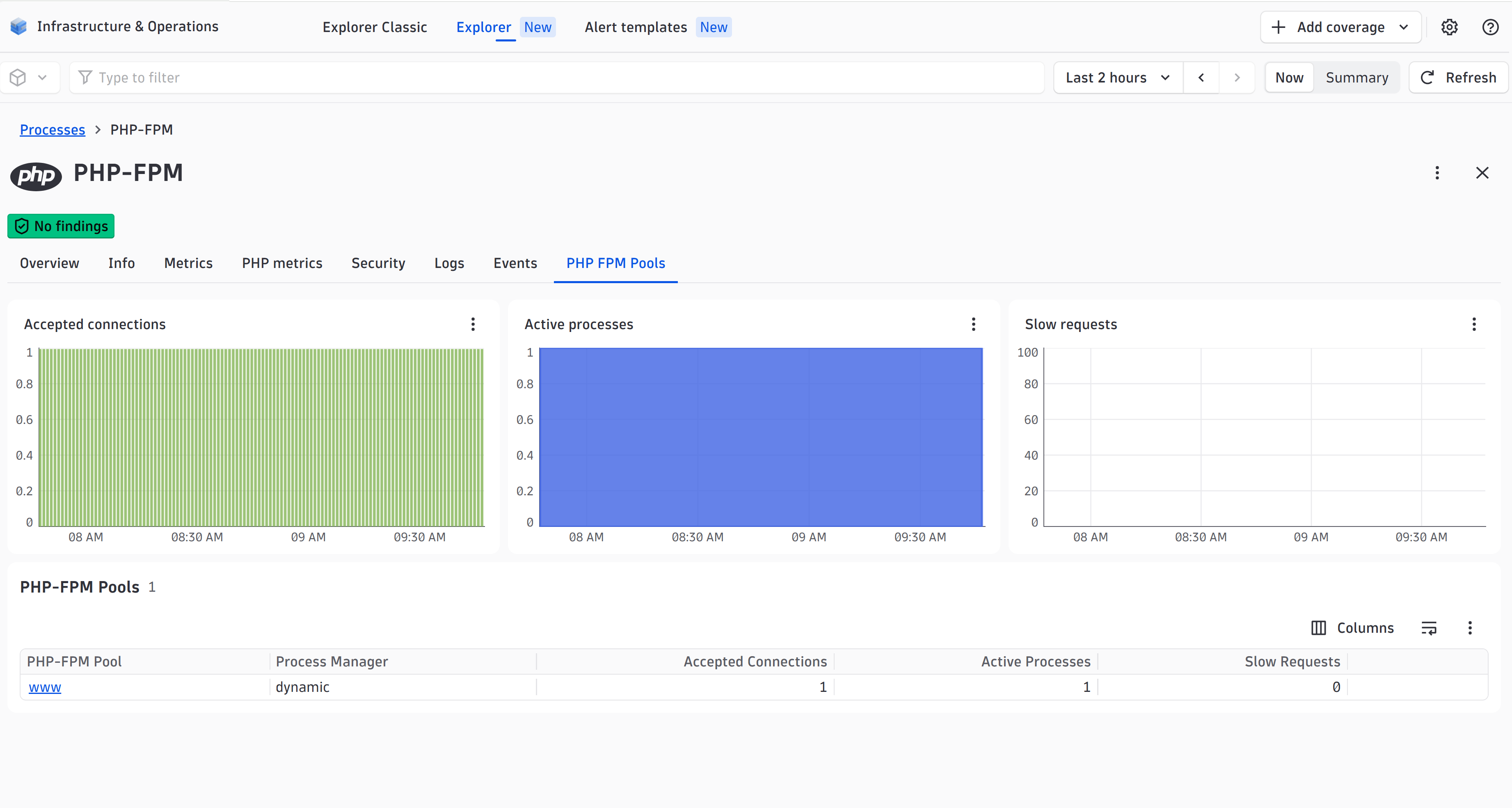The height and width of the screenshot is (808, 1512).
Task: Click the filter funnel icon
Action: 85,78
